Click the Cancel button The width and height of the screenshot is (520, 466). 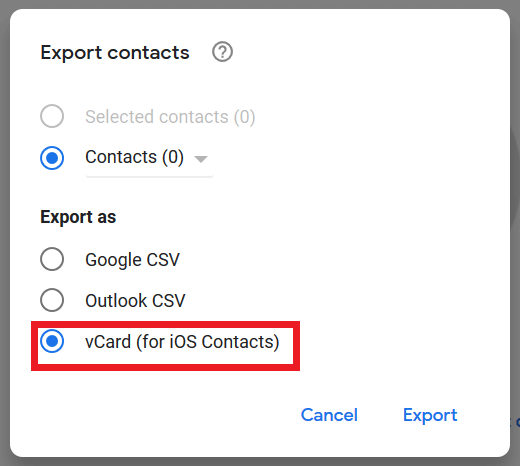tap(329, 415)
